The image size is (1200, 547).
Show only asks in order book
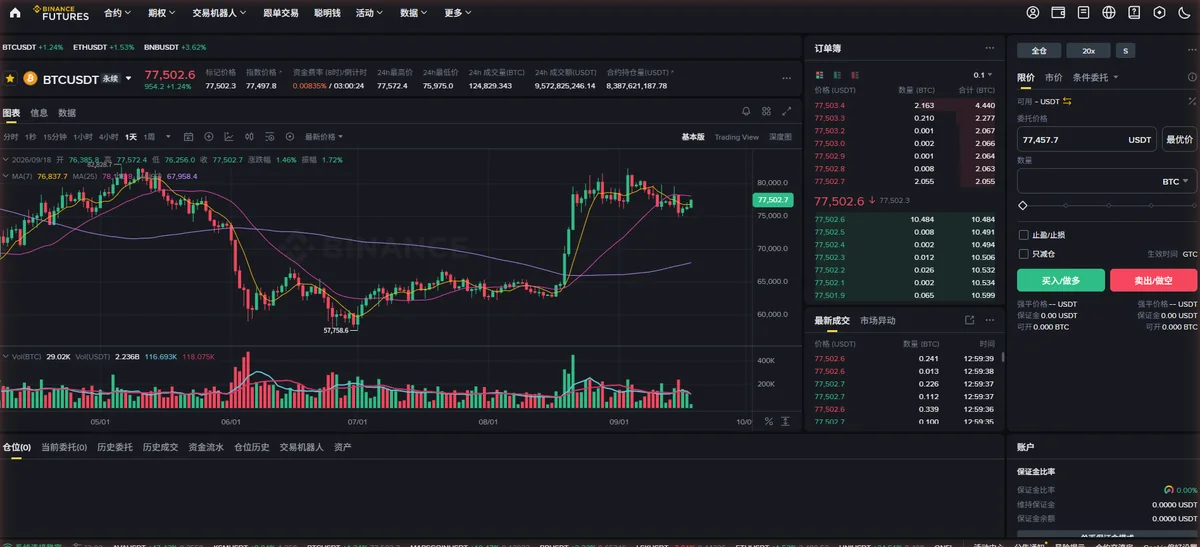(x=855, y=75)
